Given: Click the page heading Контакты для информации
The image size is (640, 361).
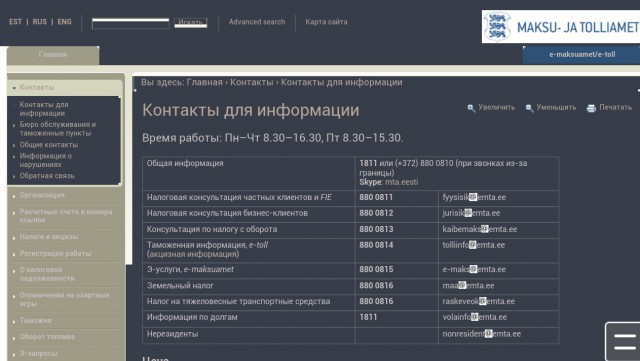Looking at the screenshot, I should pos(251,110).
